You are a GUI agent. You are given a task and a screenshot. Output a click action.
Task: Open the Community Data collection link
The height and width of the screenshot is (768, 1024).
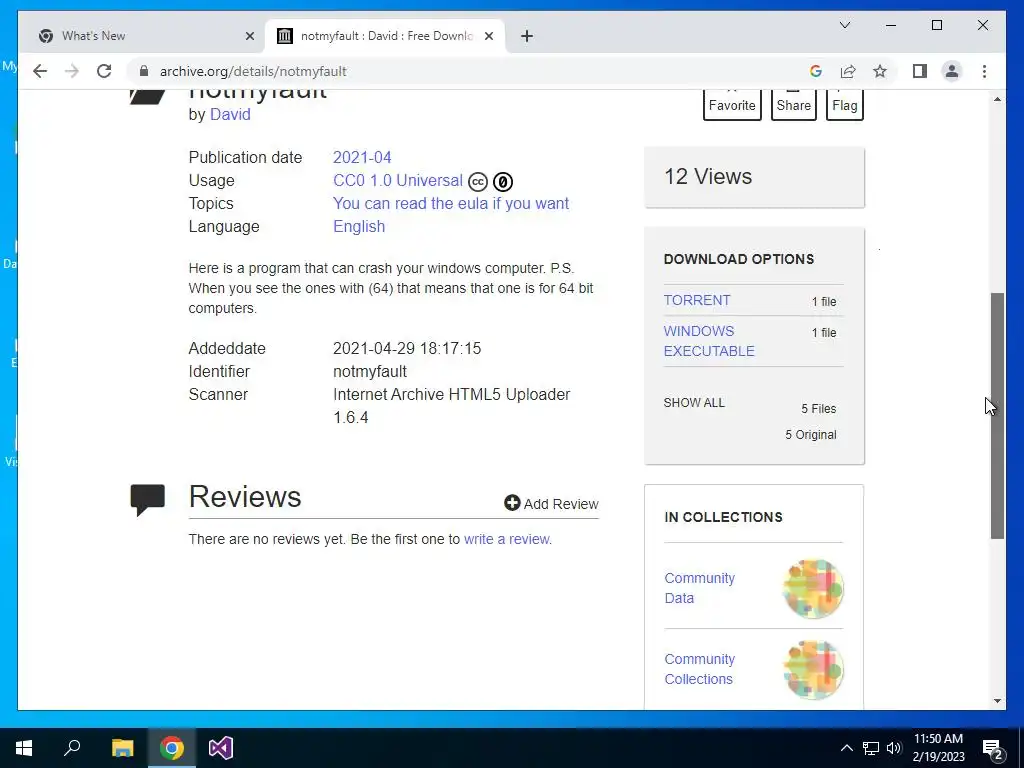(x=699, y=588)
